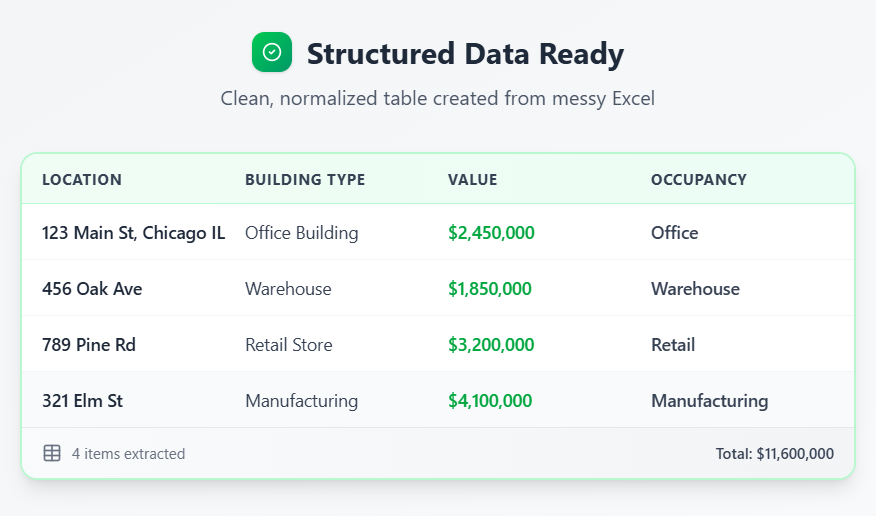The height and width of the screenshot is (516, 876).
Task: Click the OCCUPANCY column header
Action: click(698, 180)
